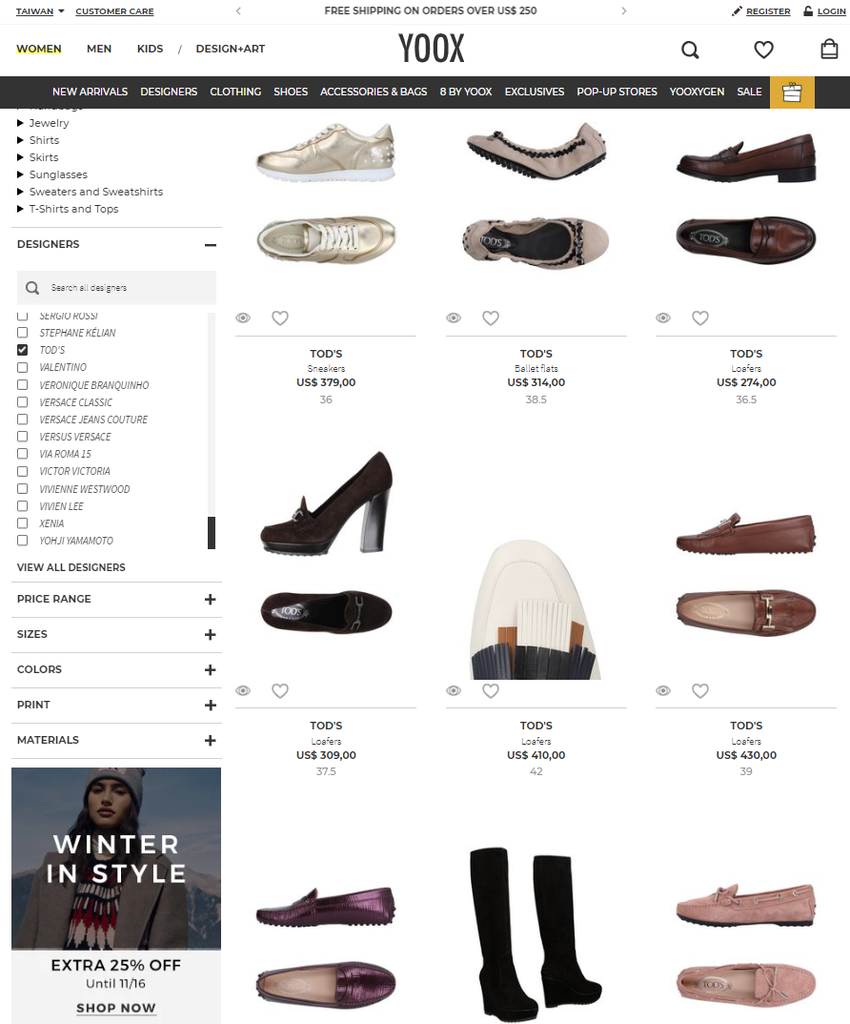Add TOD'S Ballet flats to wishlist
Viewport: 850px width, 1024px height.
(490, 318)
